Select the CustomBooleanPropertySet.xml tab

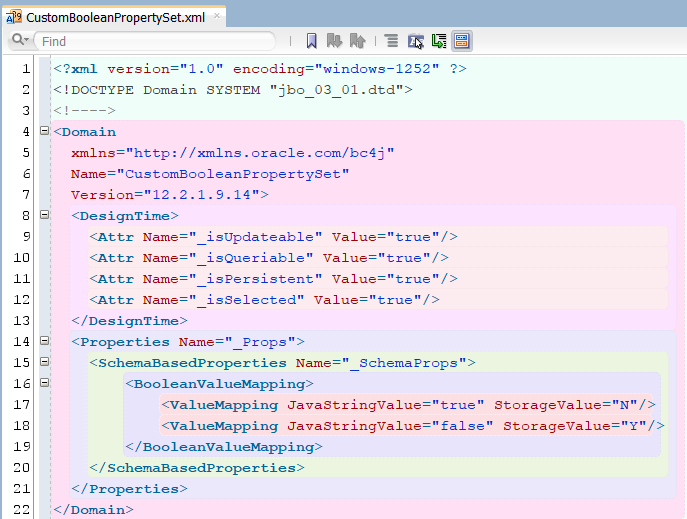(x=115, y=18)
